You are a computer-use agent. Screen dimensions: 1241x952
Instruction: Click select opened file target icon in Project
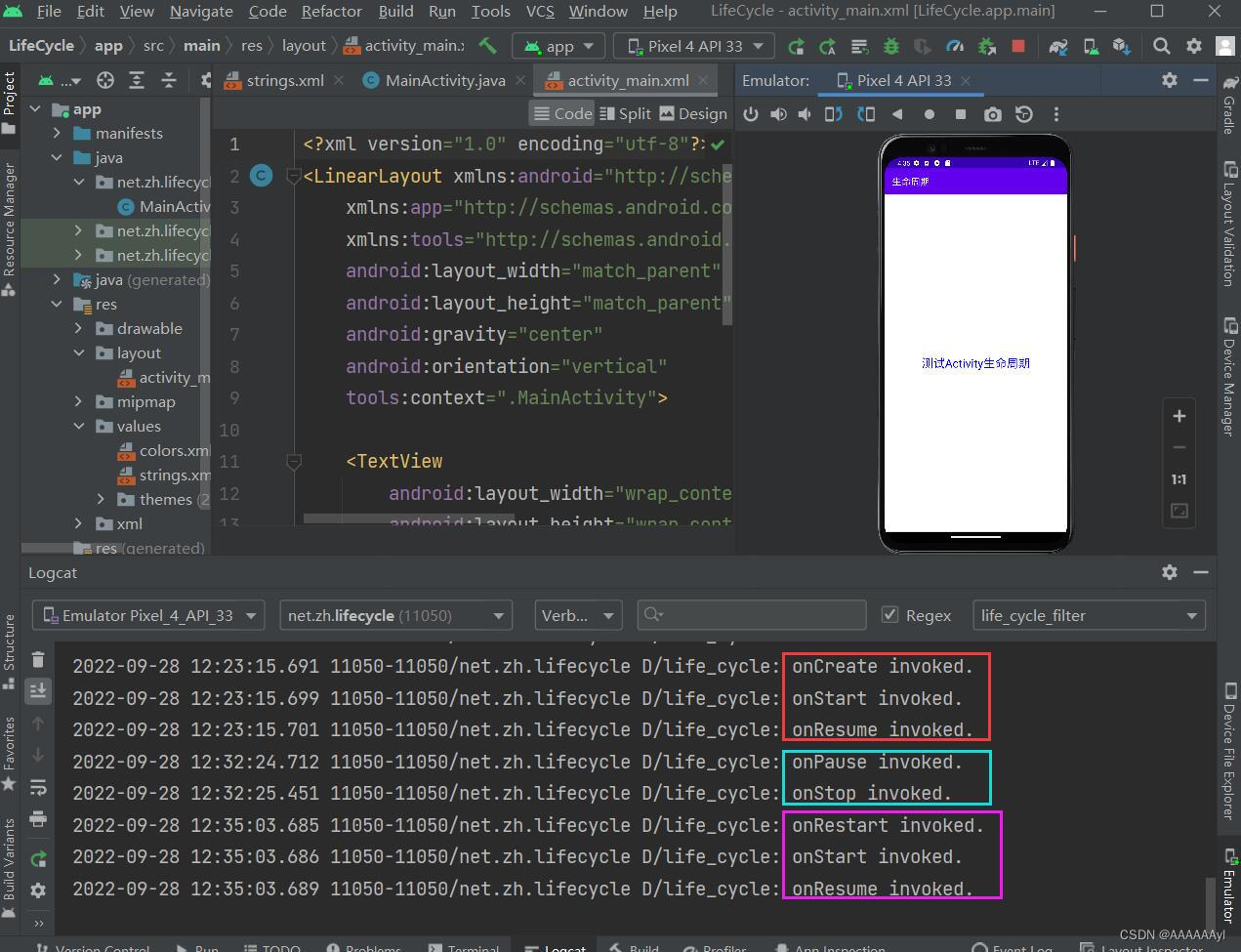105,80
